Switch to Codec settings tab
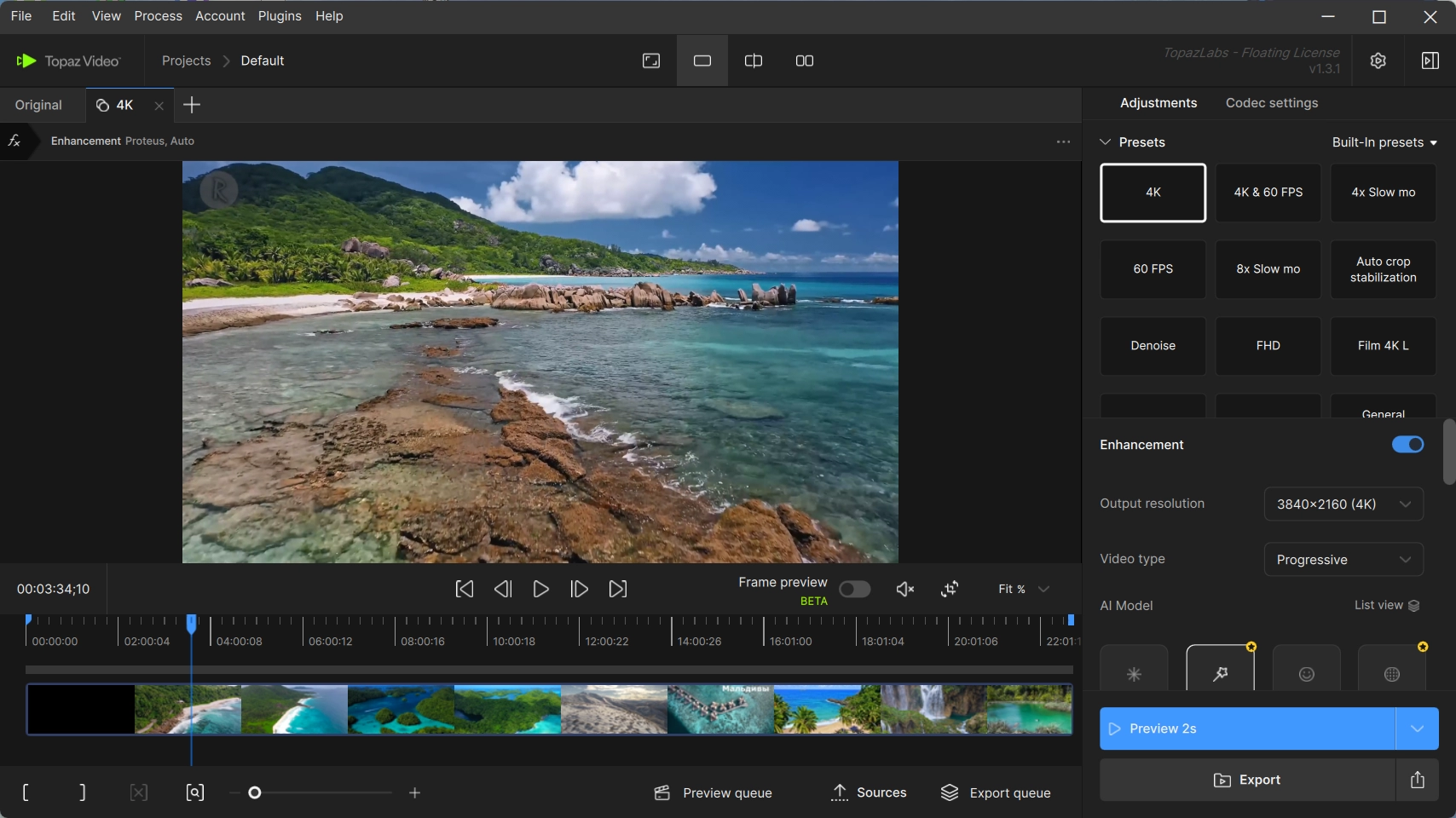 (x=1271, y=103)
